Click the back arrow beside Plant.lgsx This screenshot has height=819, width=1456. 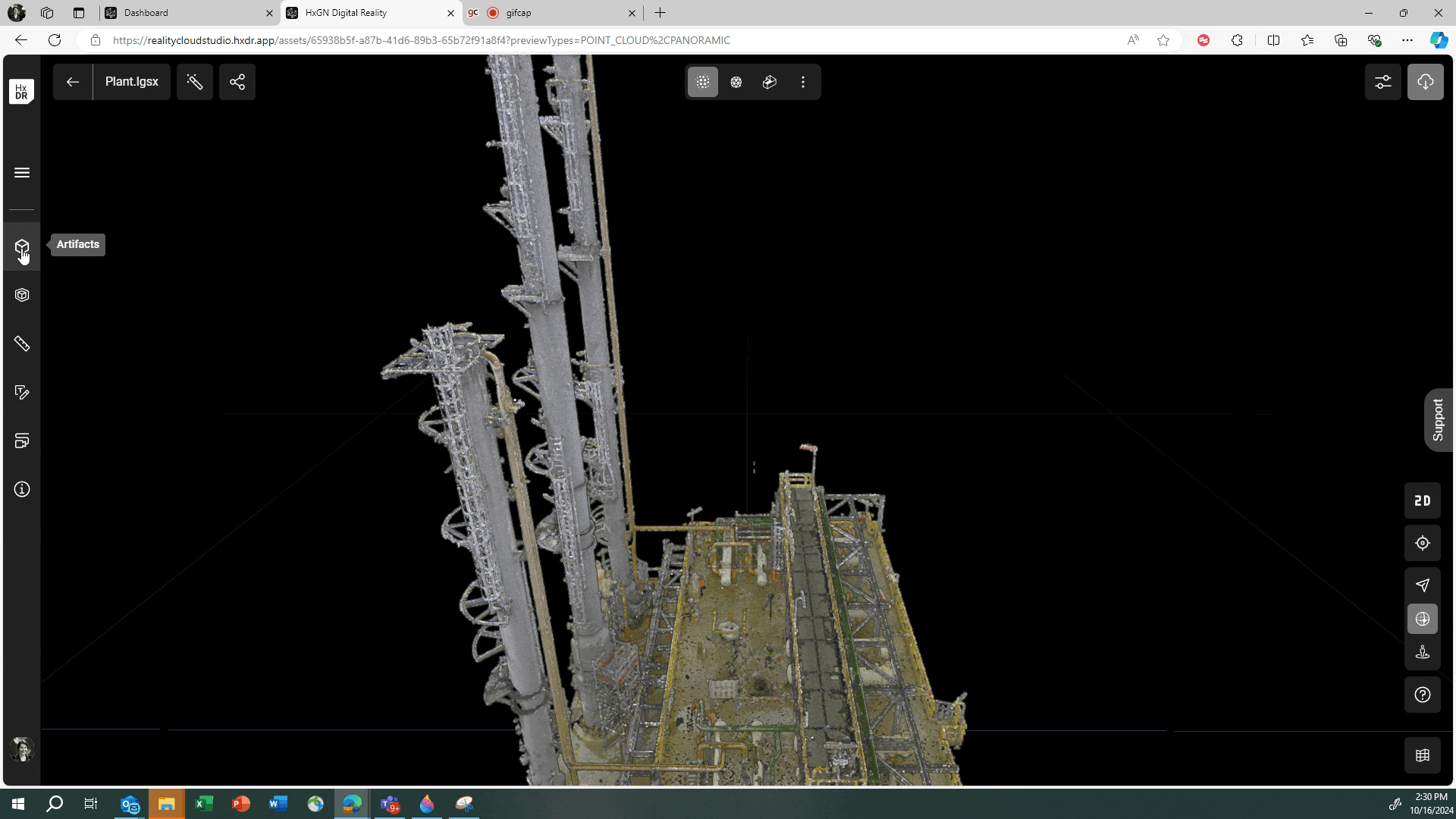click(73, 82)
